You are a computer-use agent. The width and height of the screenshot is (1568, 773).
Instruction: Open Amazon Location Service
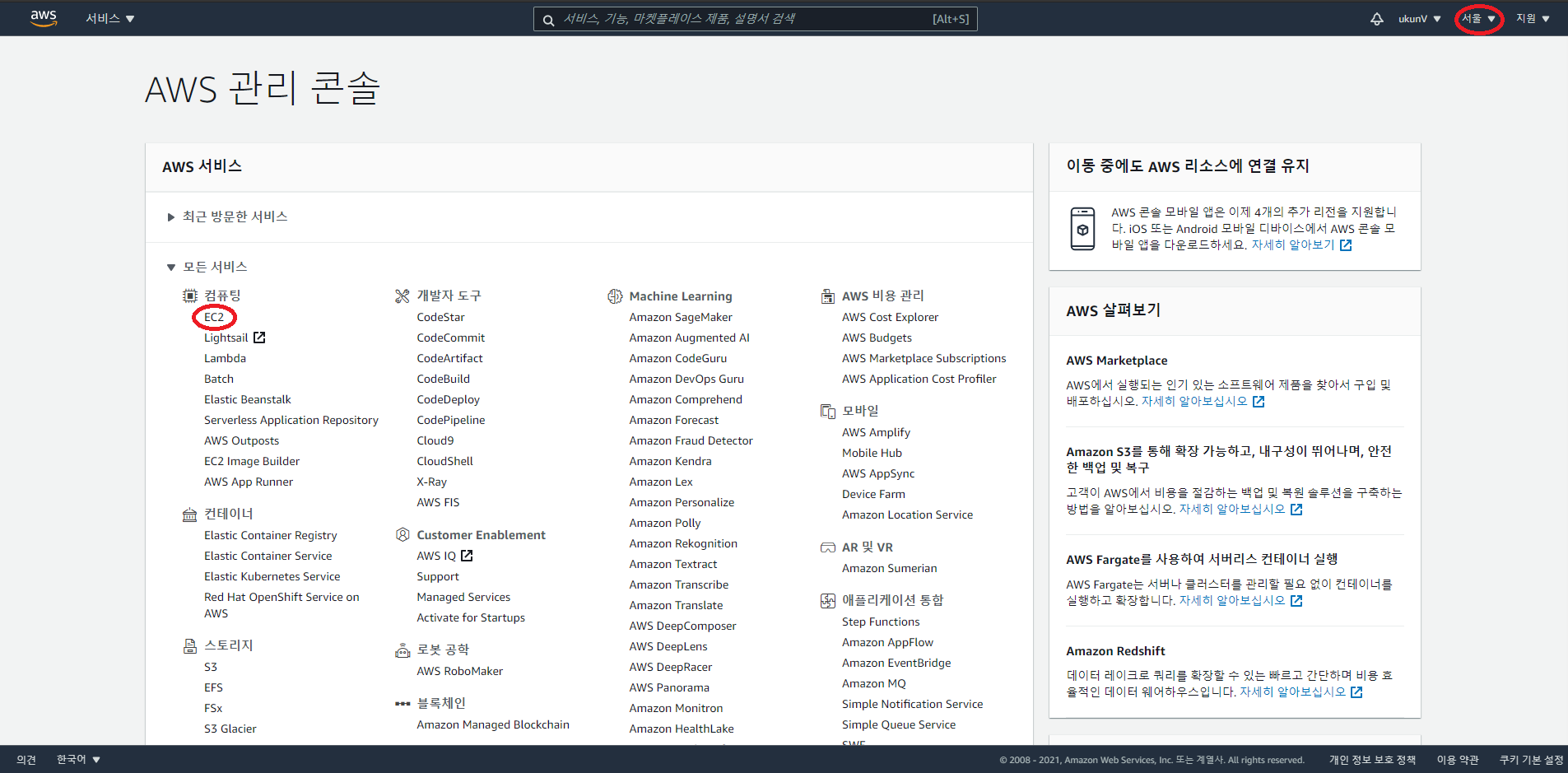point(907,515)
